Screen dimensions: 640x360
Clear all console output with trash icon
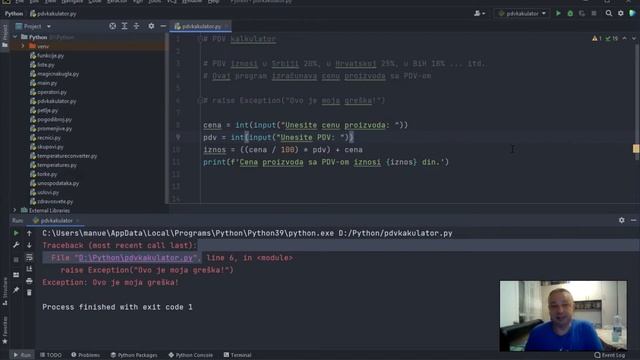point(29,293)
